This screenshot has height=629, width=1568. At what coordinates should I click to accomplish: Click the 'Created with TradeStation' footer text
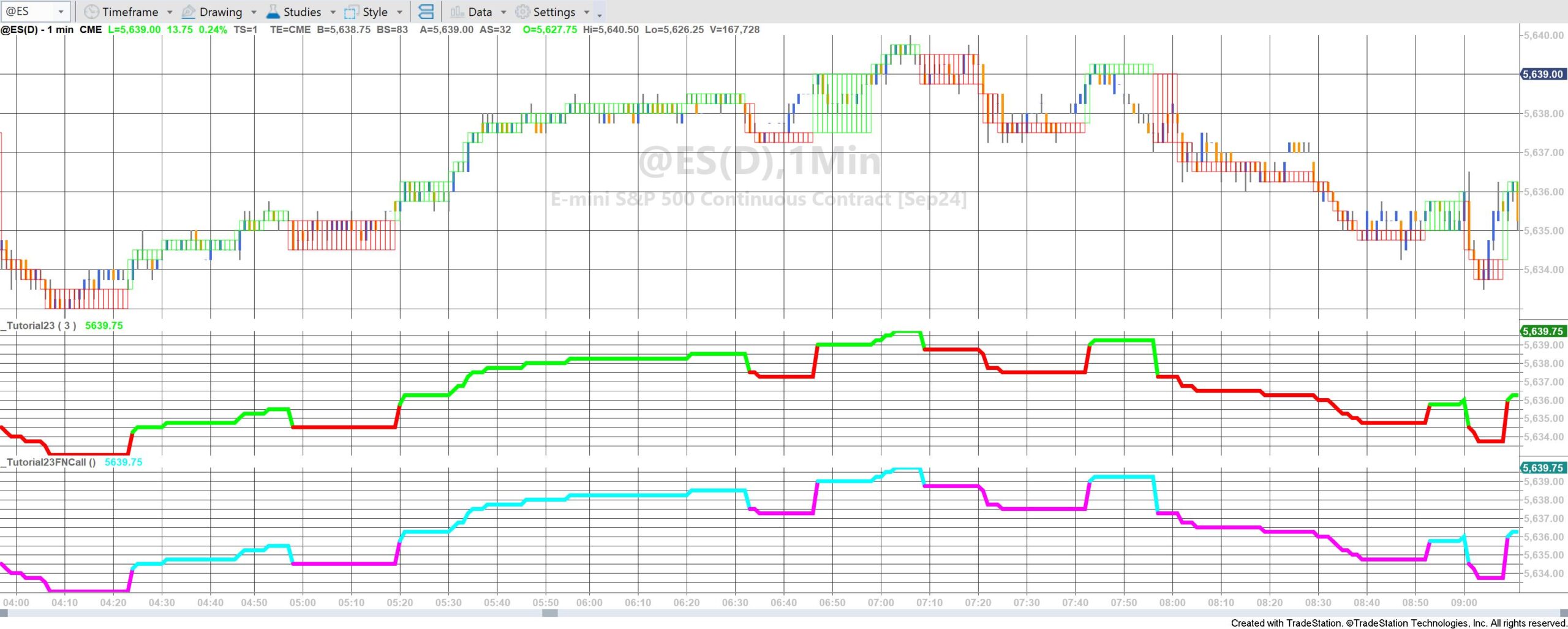pos(1286,623)
